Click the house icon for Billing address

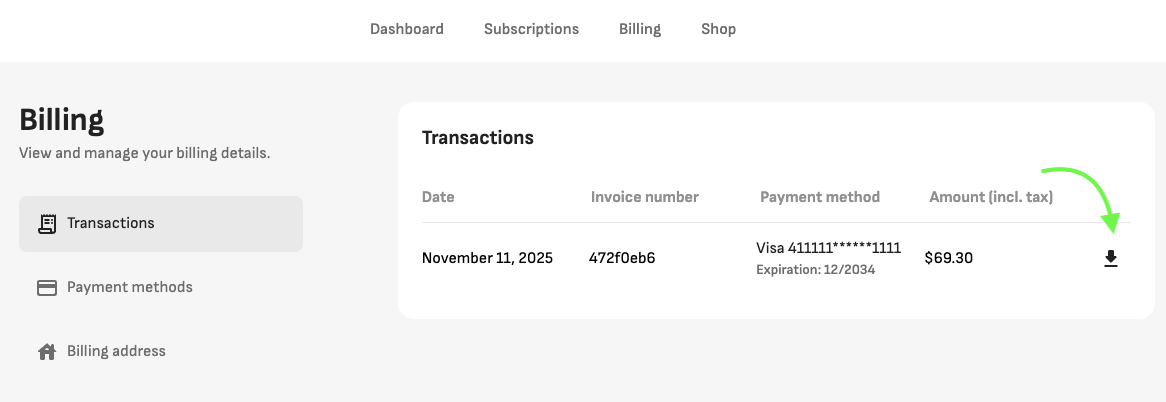(x=46, y=351)
